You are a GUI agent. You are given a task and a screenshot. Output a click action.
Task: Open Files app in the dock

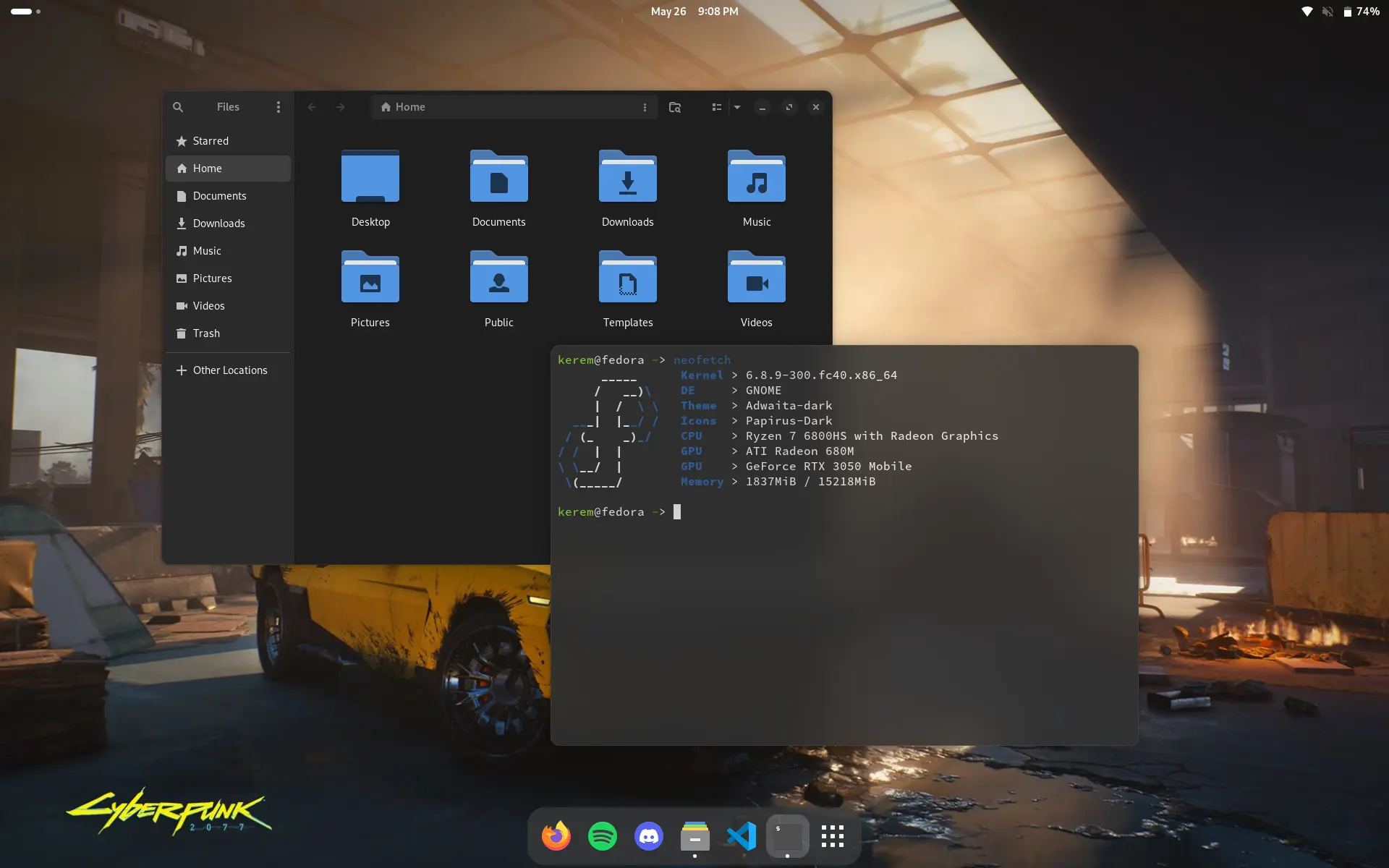[x=695, y=836]
